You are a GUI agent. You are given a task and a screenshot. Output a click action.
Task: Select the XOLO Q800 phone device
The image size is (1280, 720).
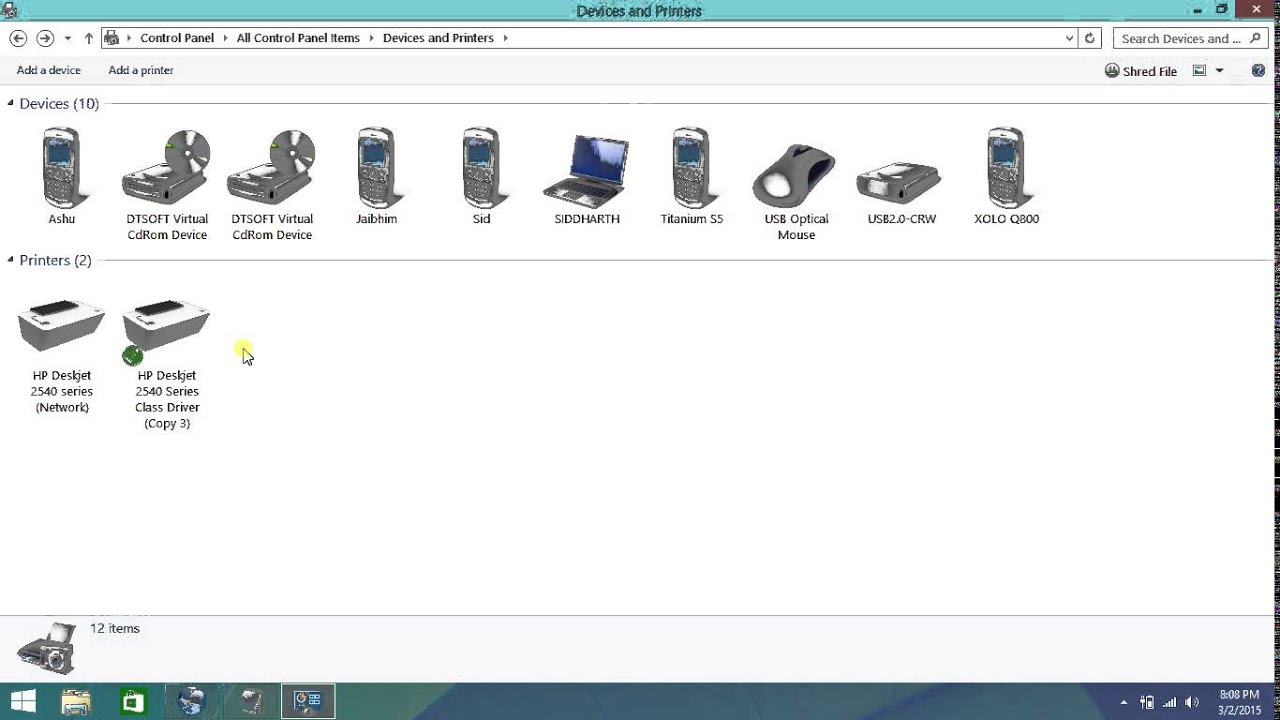(x=1006, y=168)
